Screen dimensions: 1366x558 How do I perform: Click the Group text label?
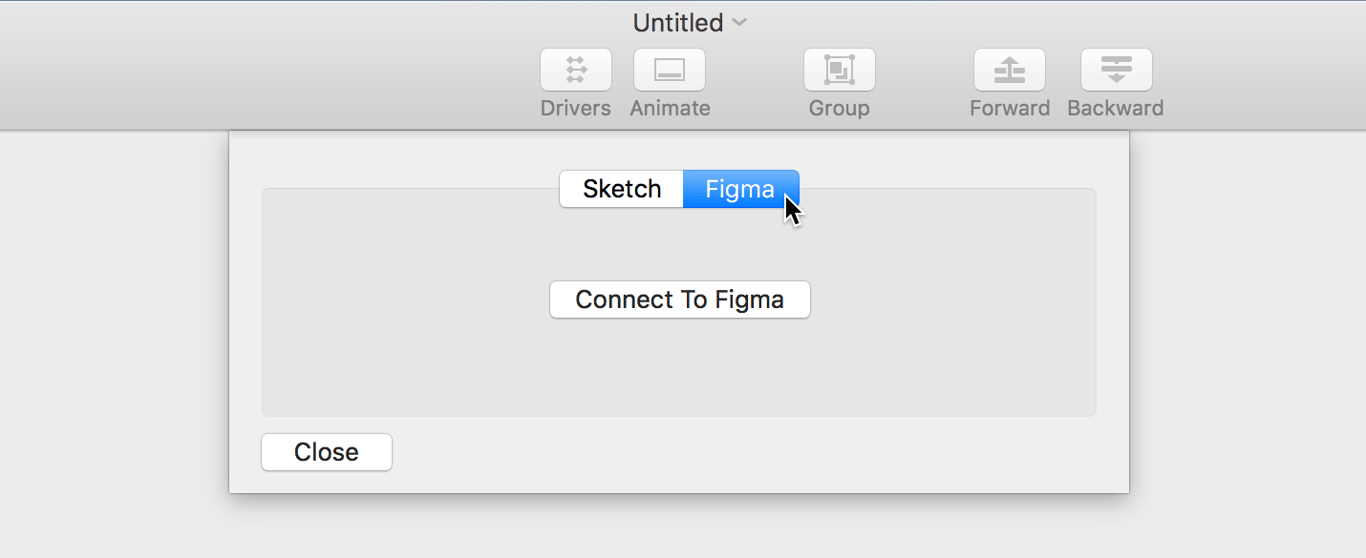[839, 108]
